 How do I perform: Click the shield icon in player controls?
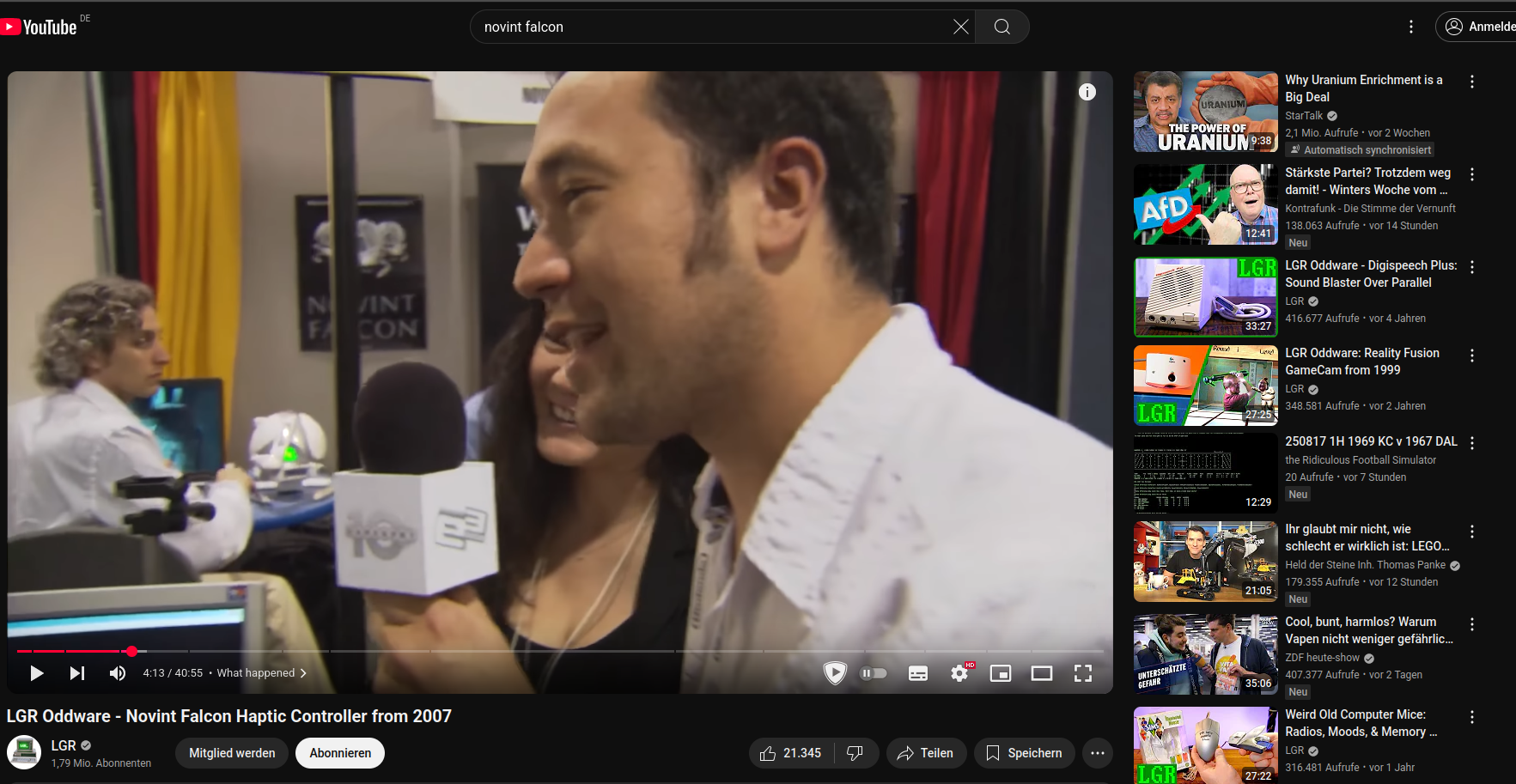click(x=835, y=673)
